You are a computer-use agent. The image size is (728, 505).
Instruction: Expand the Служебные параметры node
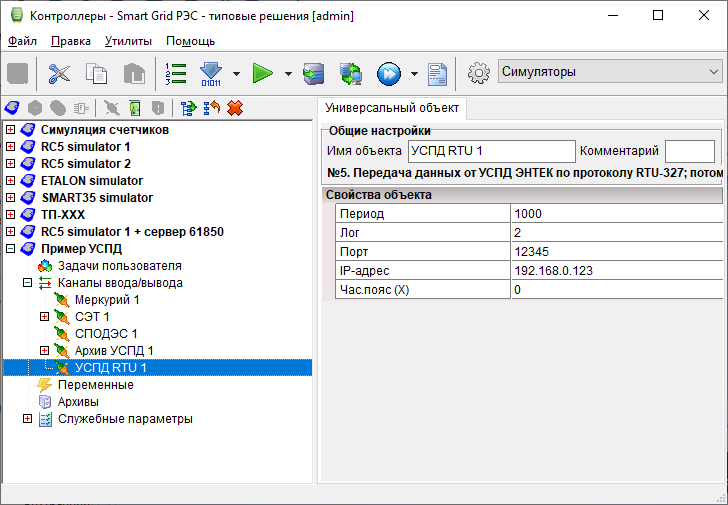click(x=27, y=419)
